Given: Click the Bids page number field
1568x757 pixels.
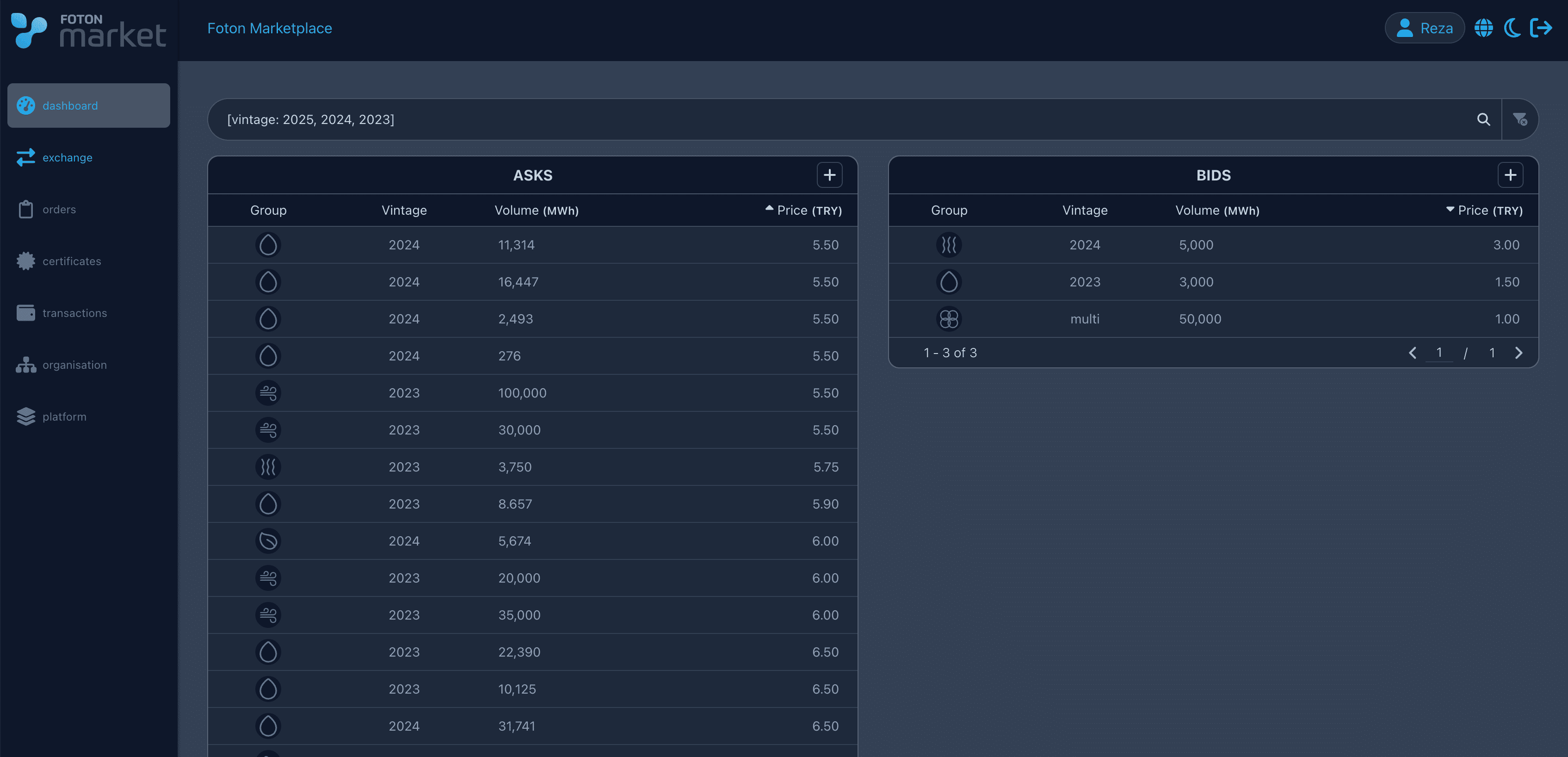Looking at the screenshot, I should pyautogui.click(x=1439, y=353).
